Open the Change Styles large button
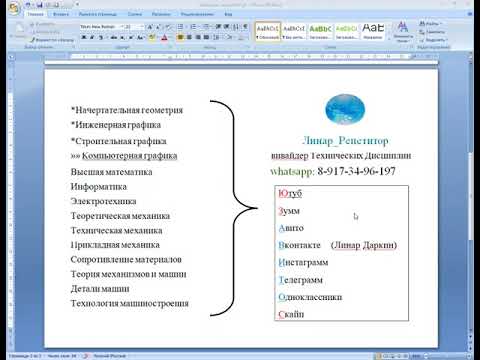The height and width of the screenshot is (360, 480). pos(403,31)
